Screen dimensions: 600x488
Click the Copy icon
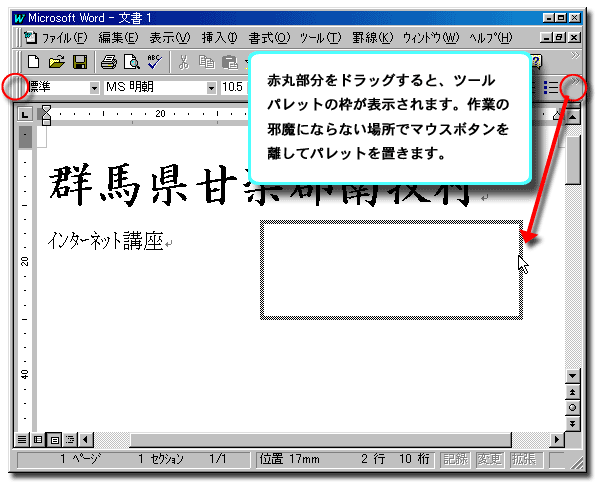coord(207,62)
